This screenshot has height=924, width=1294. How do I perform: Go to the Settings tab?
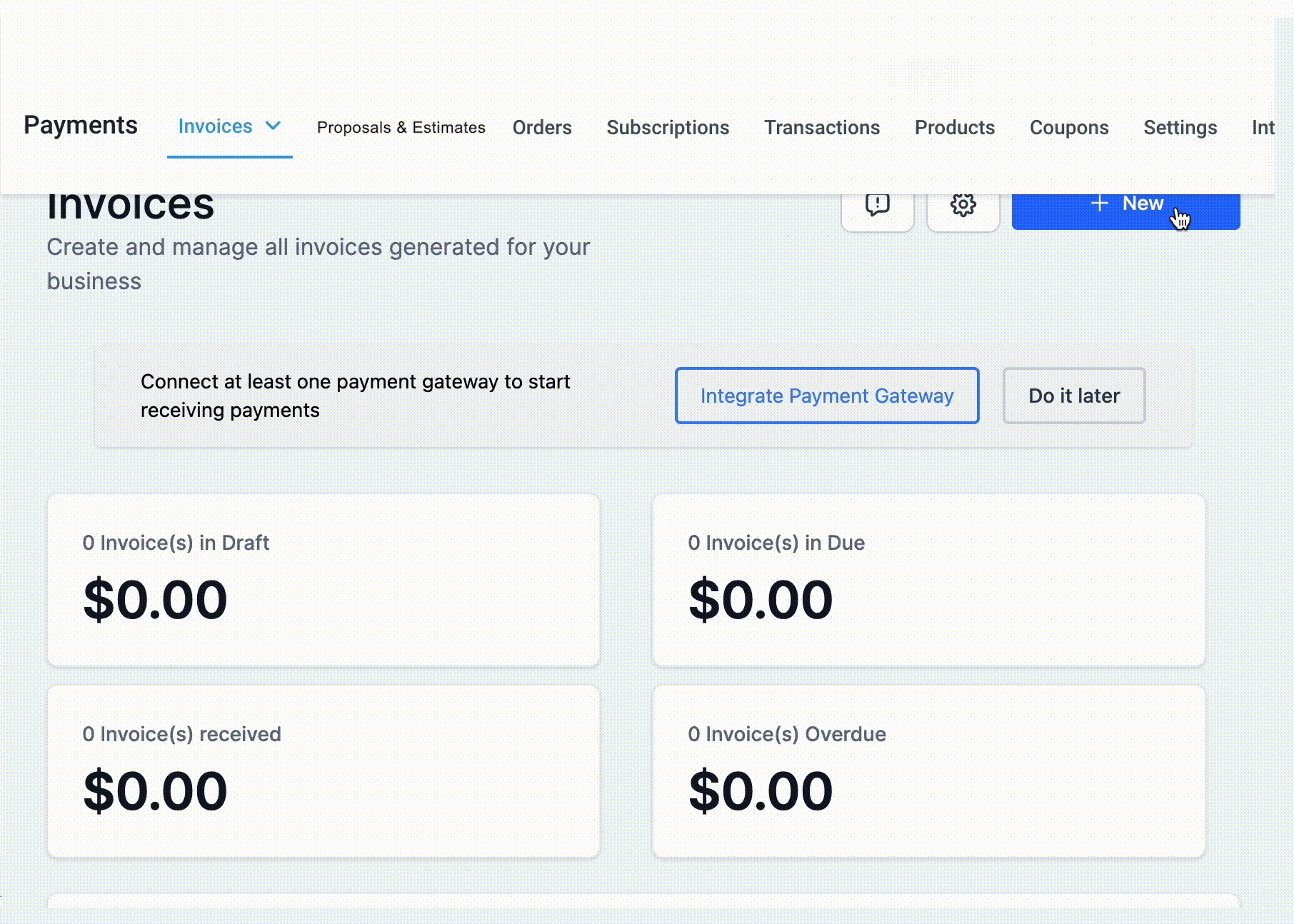point(1180,128)
